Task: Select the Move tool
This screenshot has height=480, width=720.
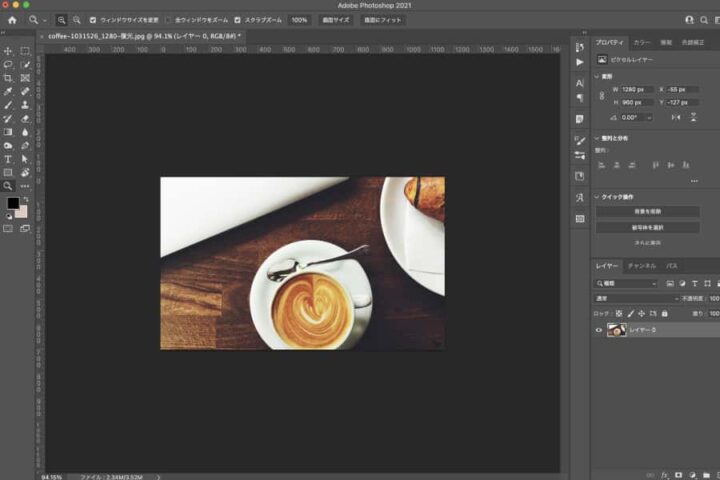Action: (x=8, y=51)
